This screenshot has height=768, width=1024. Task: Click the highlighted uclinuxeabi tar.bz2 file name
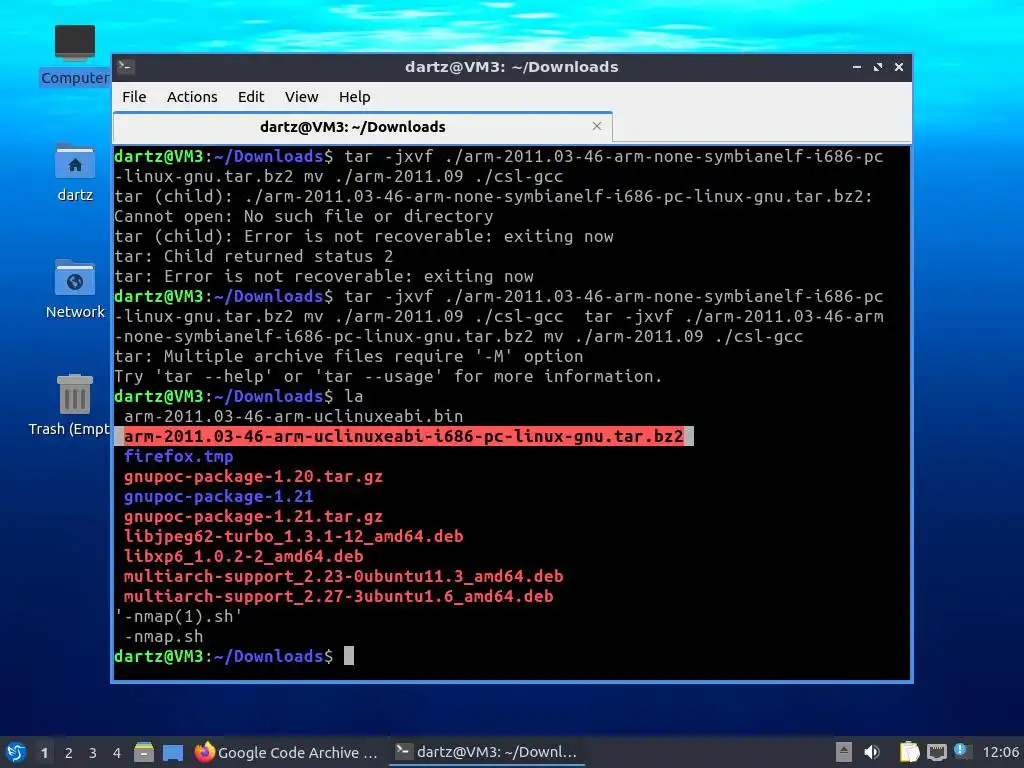[x=404, y=436]
